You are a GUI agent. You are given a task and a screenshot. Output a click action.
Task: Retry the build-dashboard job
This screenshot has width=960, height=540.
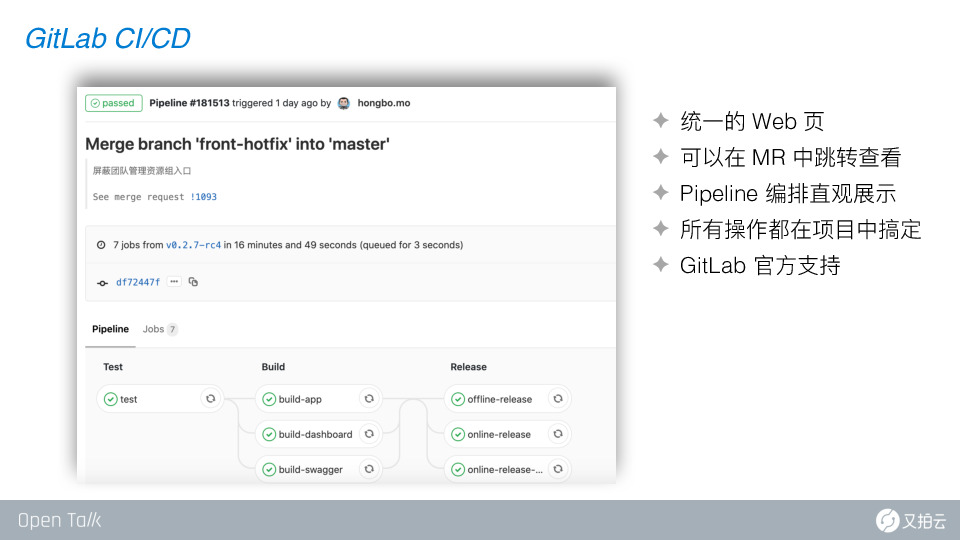pyautogui.click(x=369, y=434)
